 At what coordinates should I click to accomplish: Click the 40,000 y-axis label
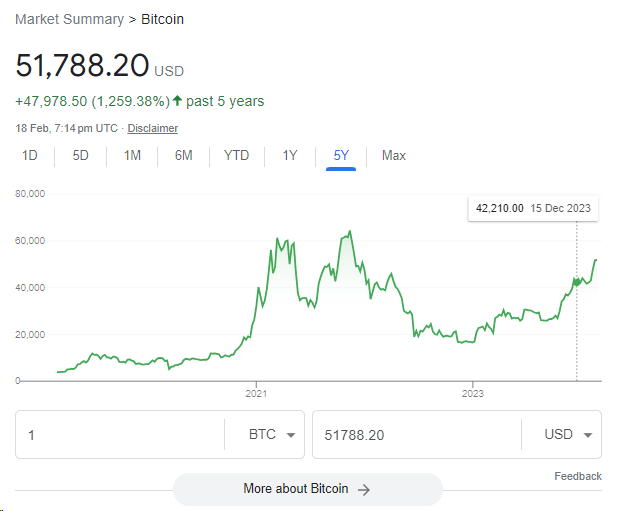pyautogui.click(x=30, y=288)
